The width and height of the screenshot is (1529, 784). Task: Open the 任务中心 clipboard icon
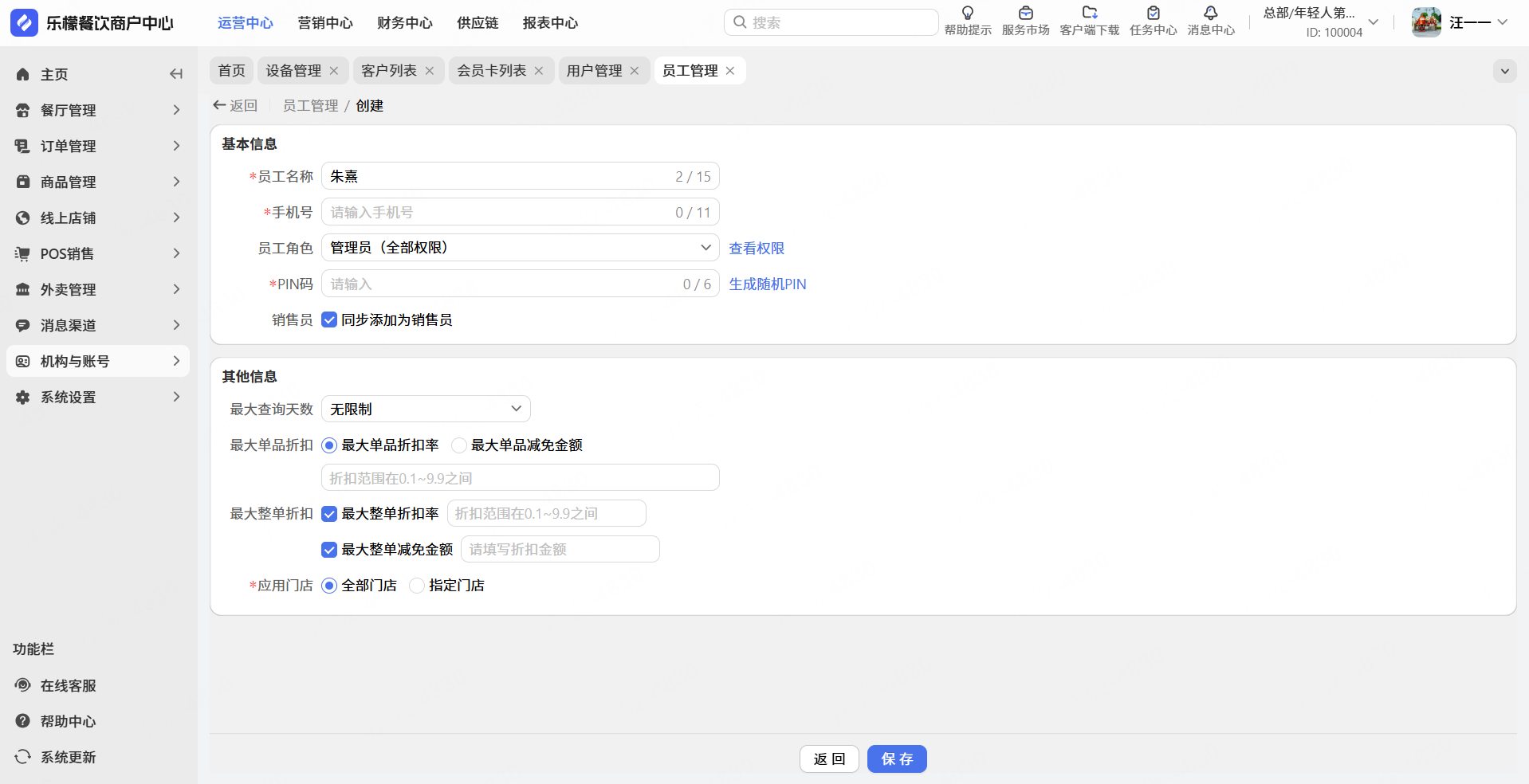click(x=1153, y=14)
